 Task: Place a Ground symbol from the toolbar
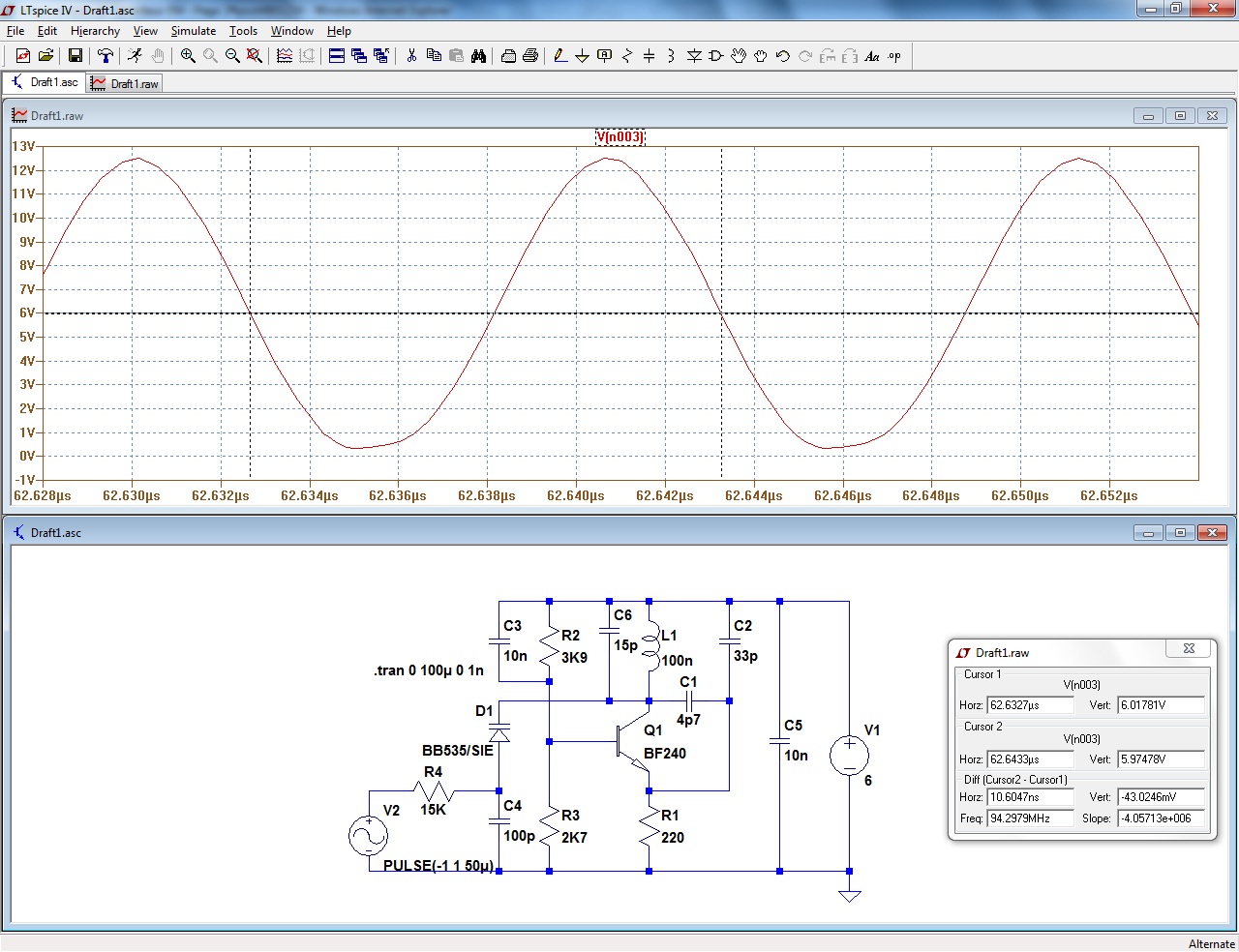pyautogui.click(x=582, y=56)
